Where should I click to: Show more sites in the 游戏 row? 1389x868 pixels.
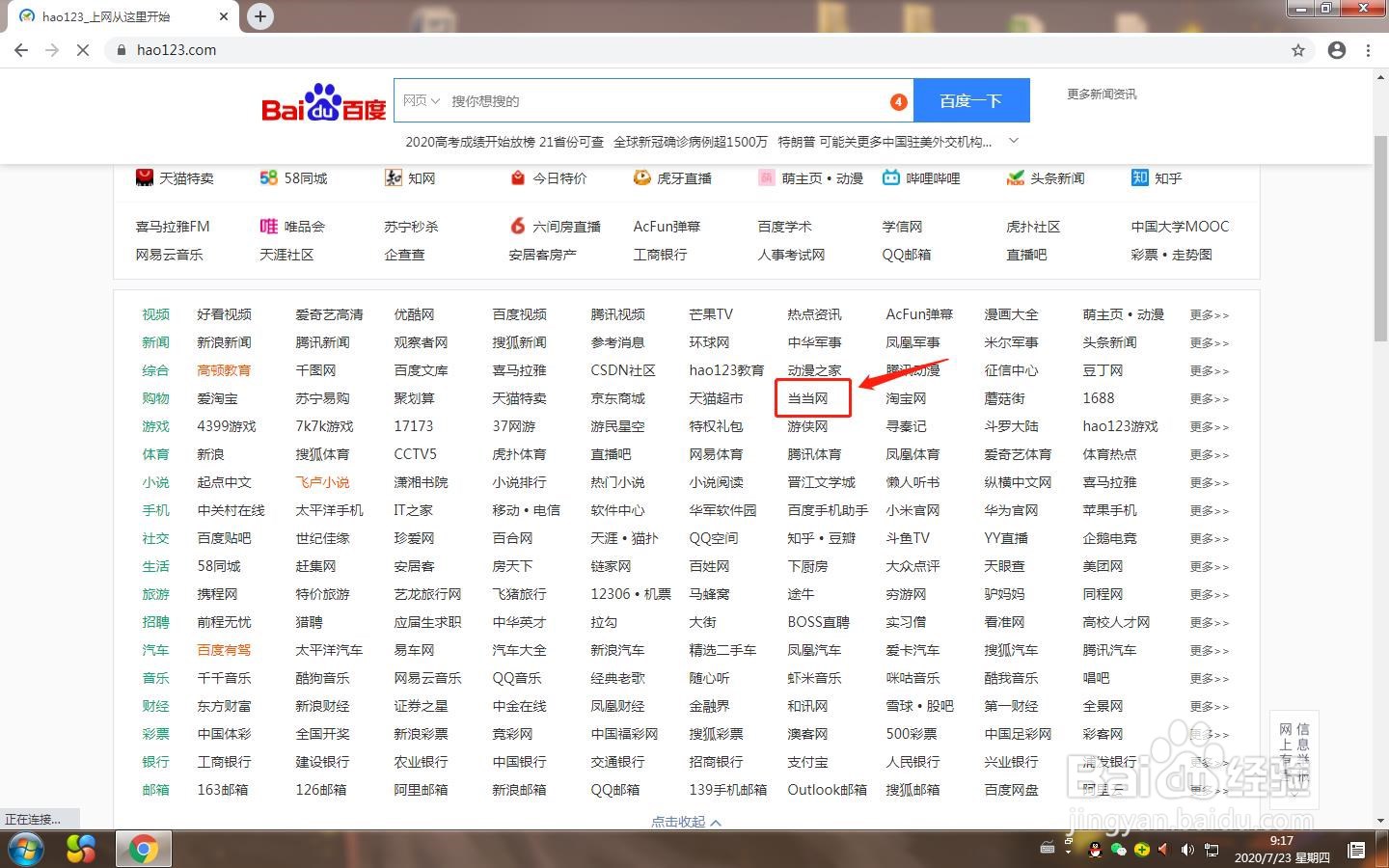1210,427
